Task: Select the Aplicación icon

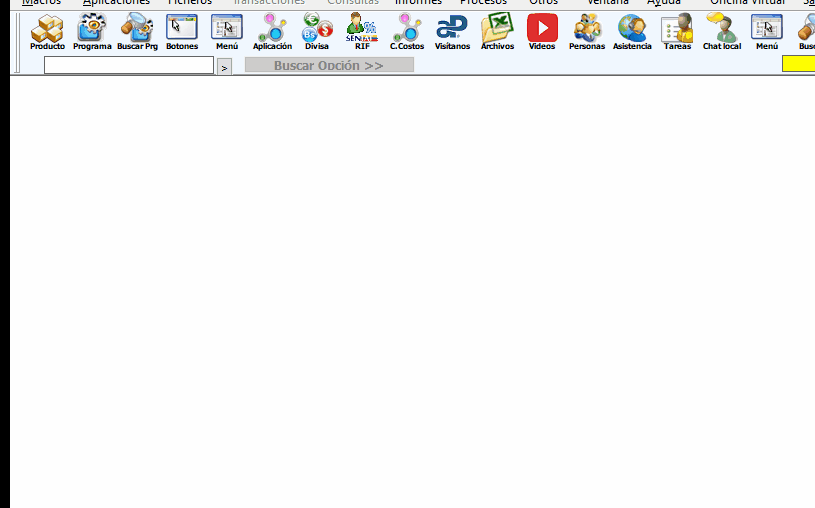Action: click(272, 32)
